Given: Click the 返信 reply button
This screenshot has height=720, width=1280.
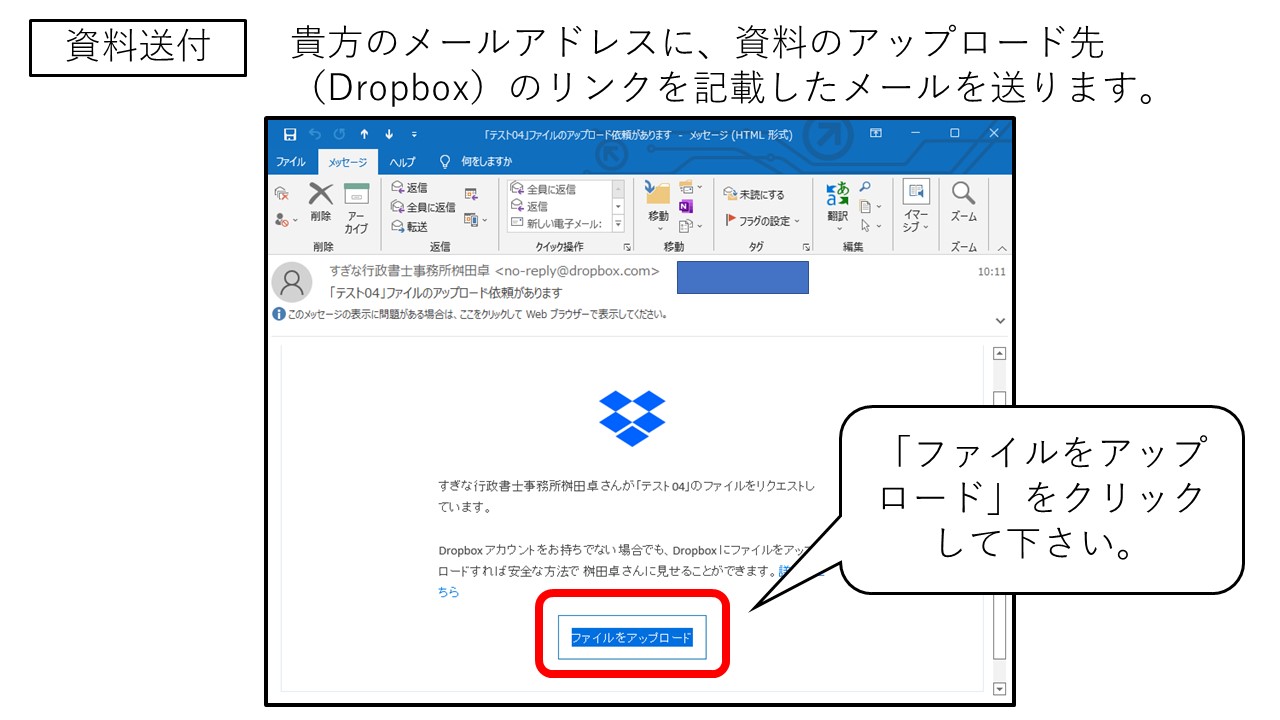Looking at the screenshot, I should tap(409, 187).
